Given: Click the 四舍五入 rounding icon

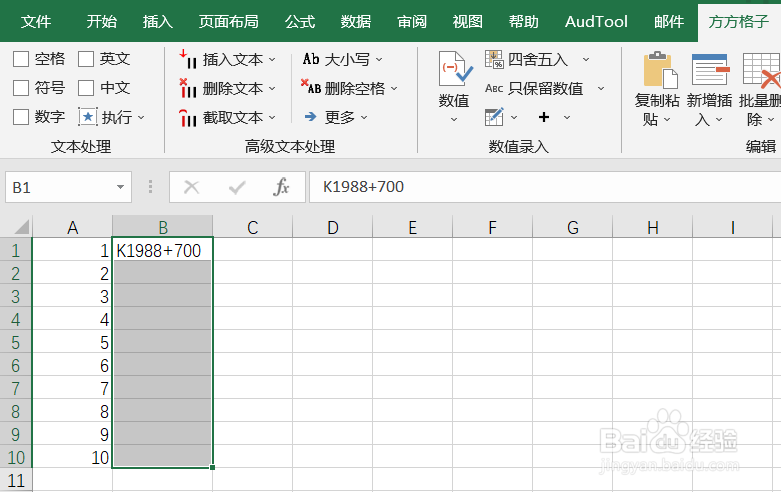Looking at the screenshot, I should coord(494,59).
